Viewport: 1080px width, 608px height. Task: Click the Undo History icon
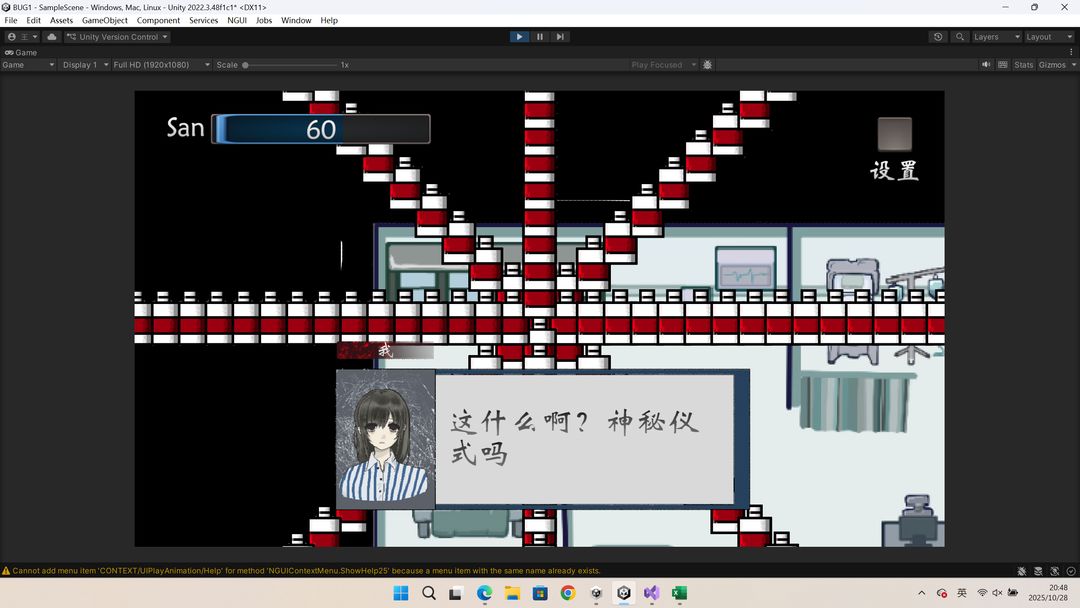(938, 37)
